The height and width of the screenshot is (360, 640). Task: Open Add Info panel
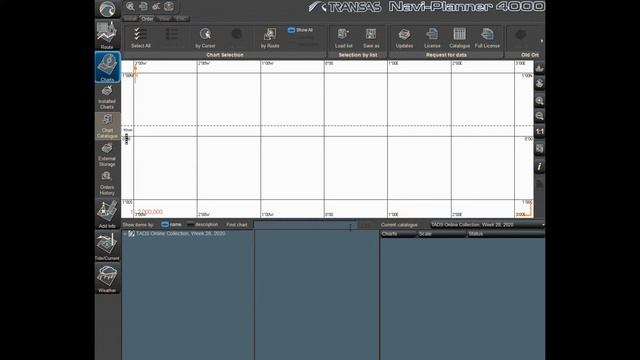pos(107,214)
